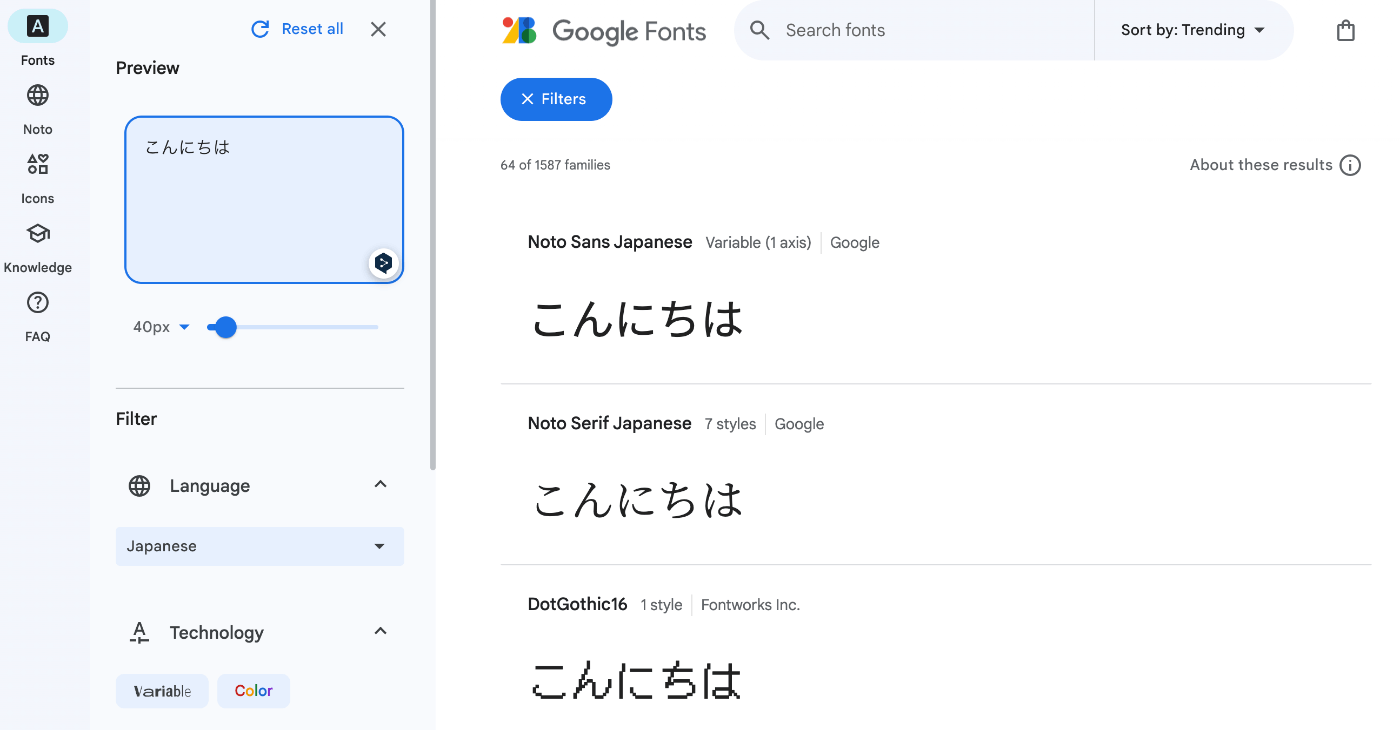Click the preview font size slider
The height and width of the screenshot is (730, 1400).
pyautogui.click(x=292, y=327)
